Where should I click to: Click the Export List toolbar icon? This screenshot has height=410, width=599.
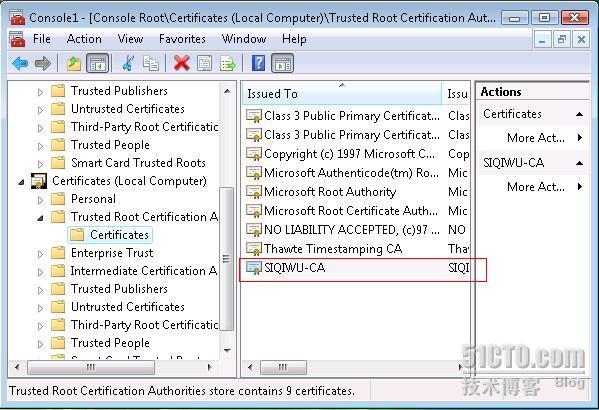(228, 63)
